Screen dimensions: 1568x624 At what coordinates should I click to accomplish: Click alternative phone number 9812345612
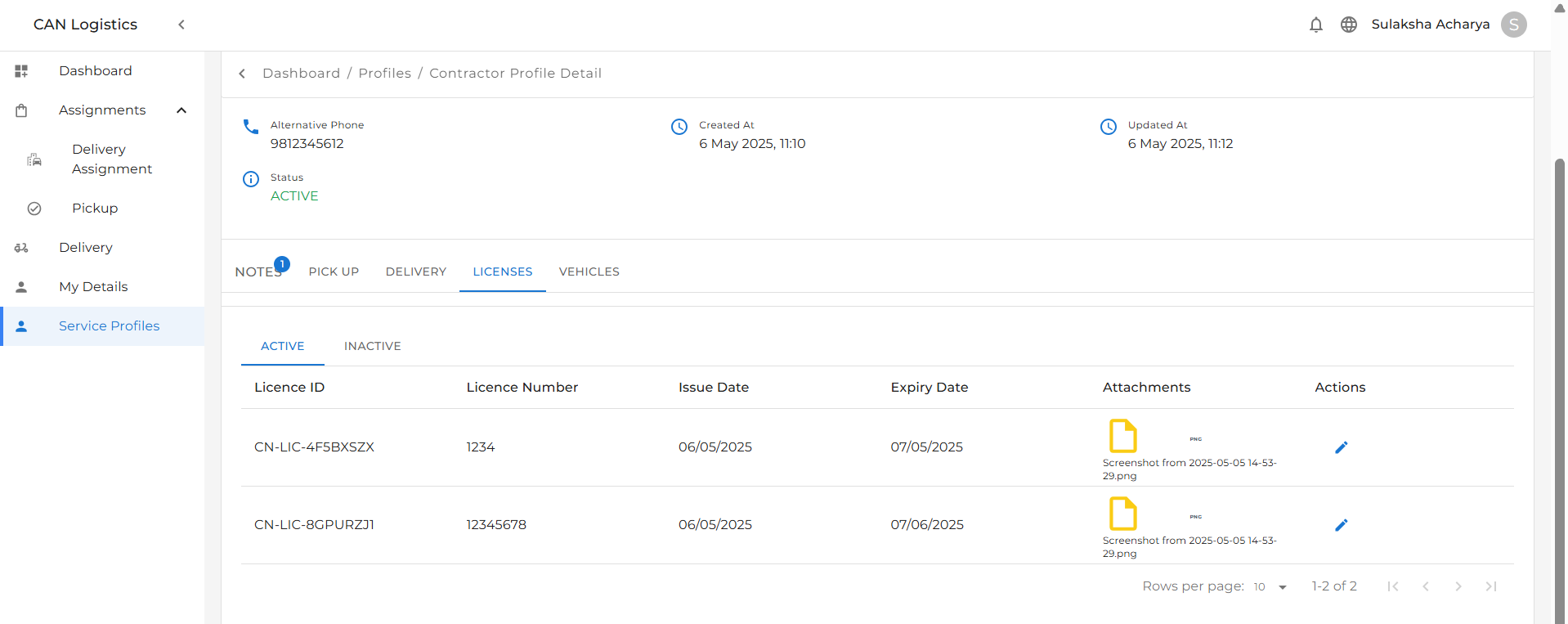pyautogui.click(x=307, y=144)
